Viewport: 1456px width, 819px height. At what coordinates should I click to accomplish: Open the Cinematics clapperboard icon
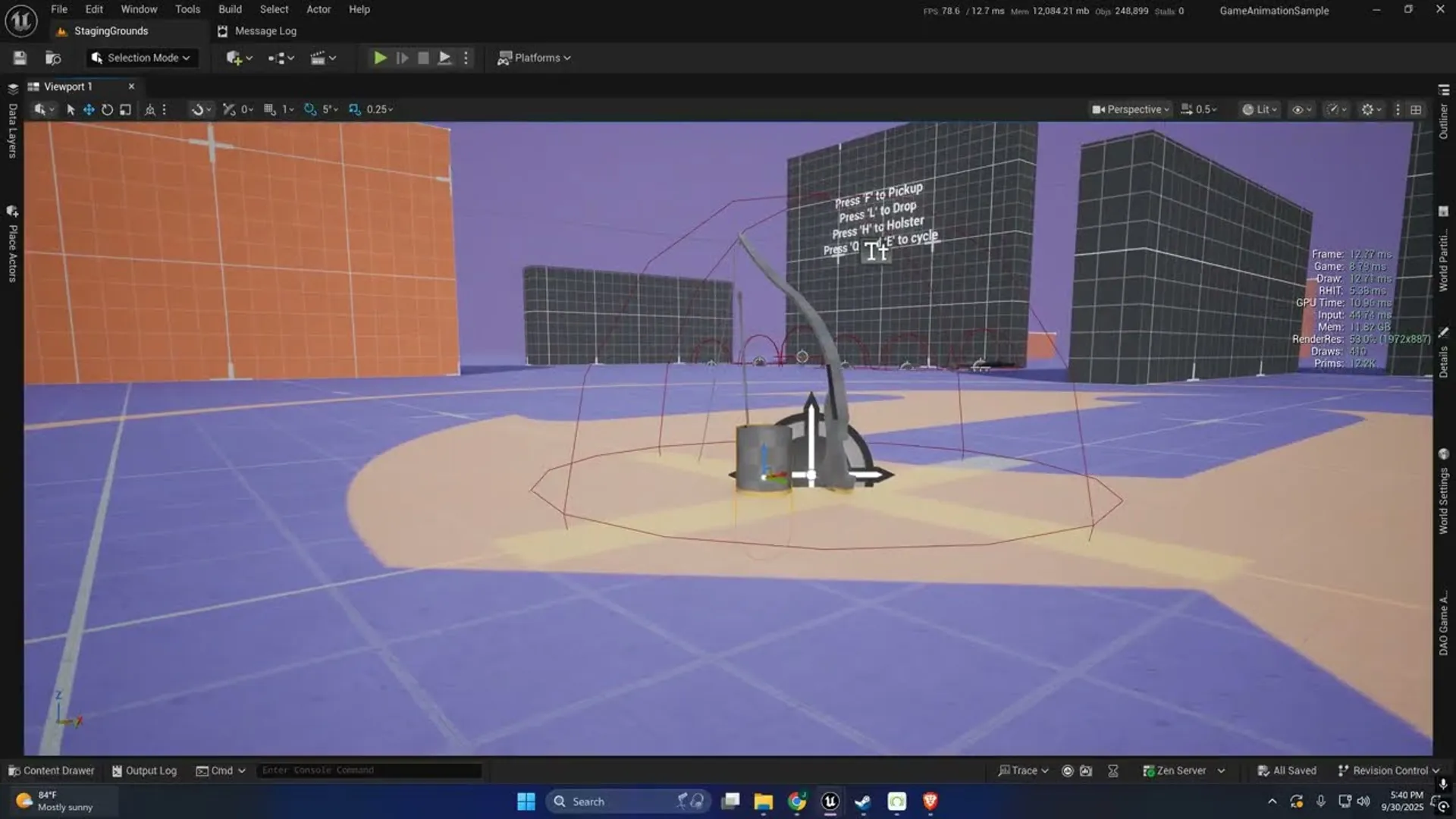(319, 57)
